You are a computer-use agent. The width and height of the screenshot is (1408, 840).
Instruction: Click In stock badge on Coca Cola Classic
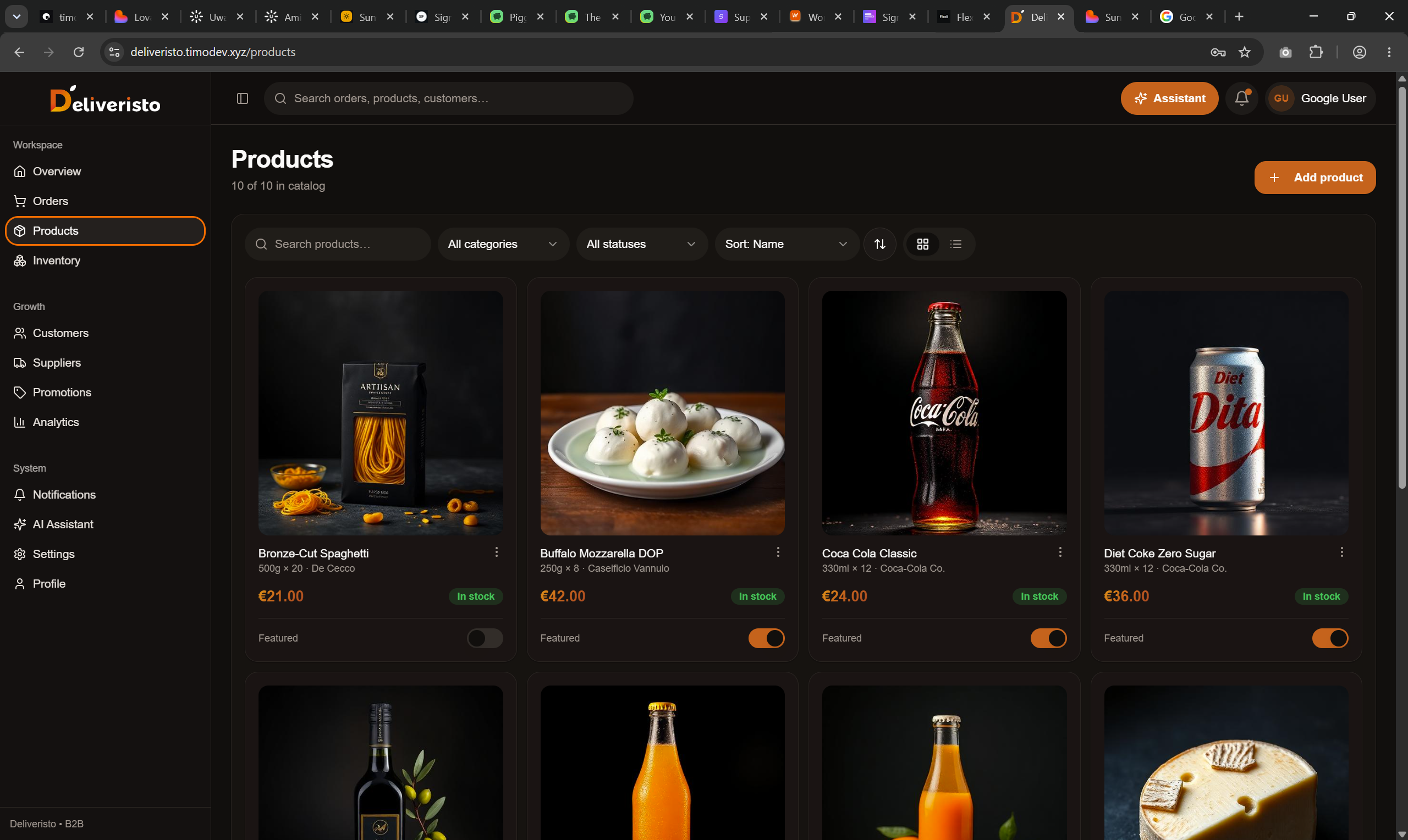coord(1039,596)
